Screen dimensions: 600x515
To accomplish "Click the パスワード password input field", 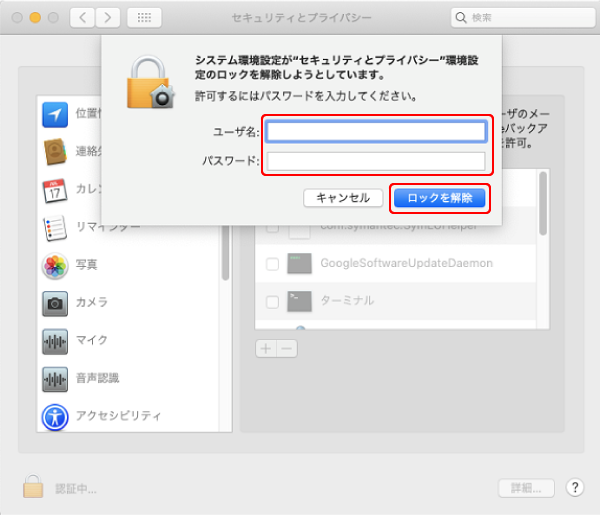I will [x=376, y=161].
